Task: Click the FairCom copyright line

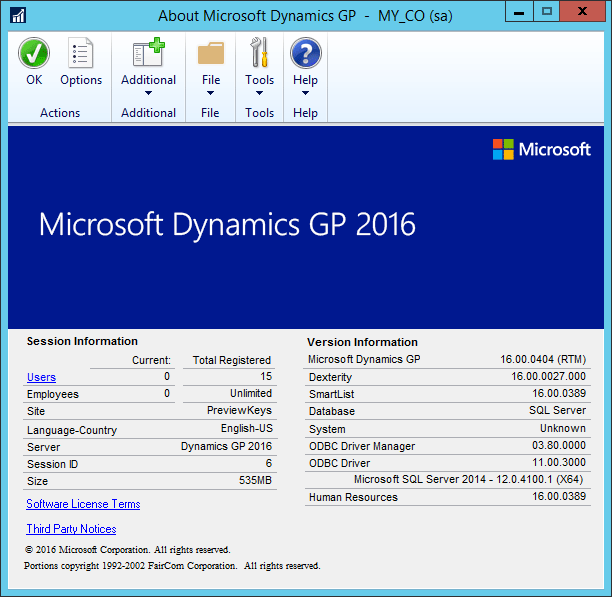Action: [x=172, y=566]
